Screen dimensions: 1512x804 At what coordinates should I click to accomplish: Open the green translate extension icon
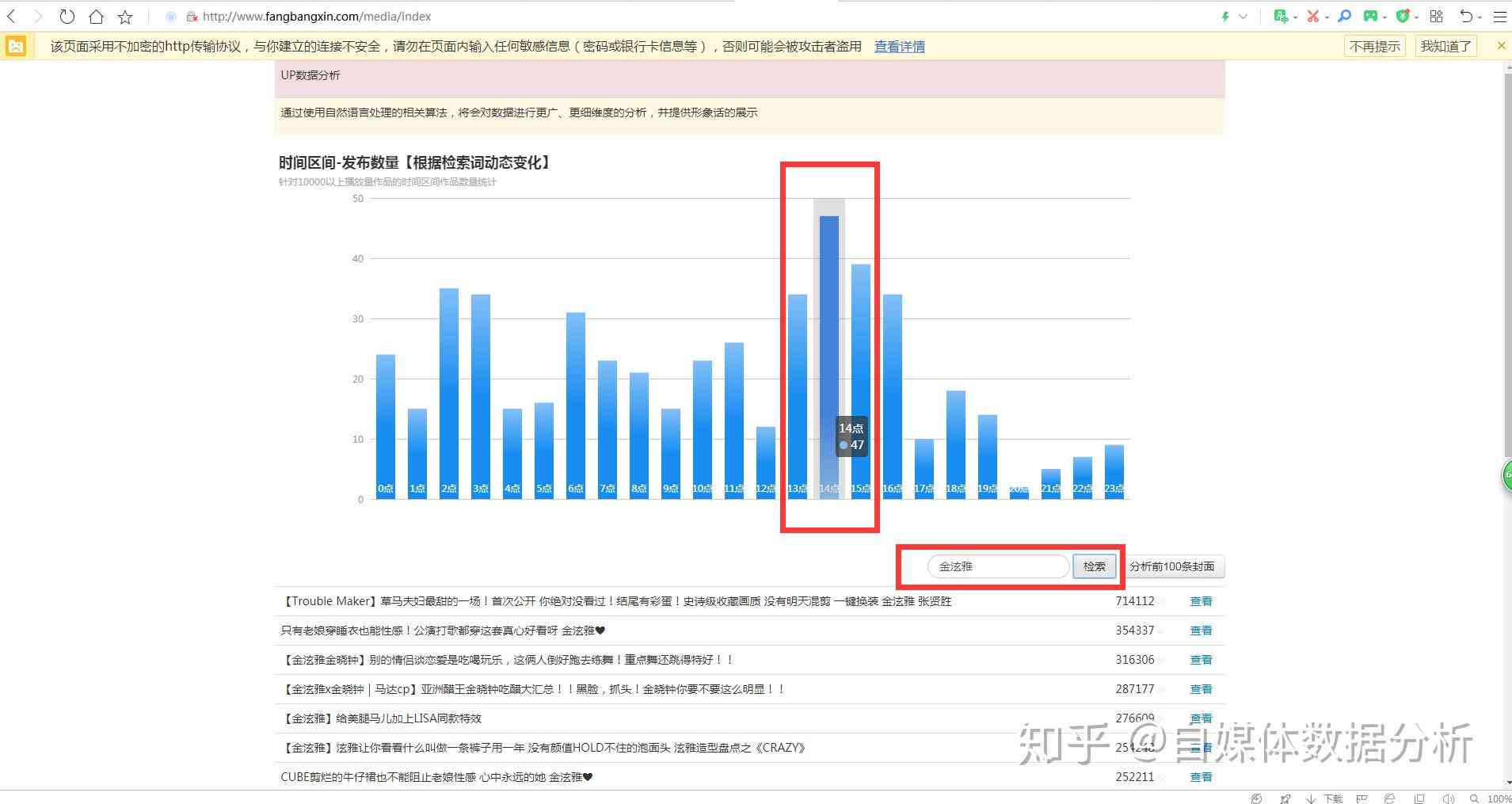click(x=1280, y=16)
